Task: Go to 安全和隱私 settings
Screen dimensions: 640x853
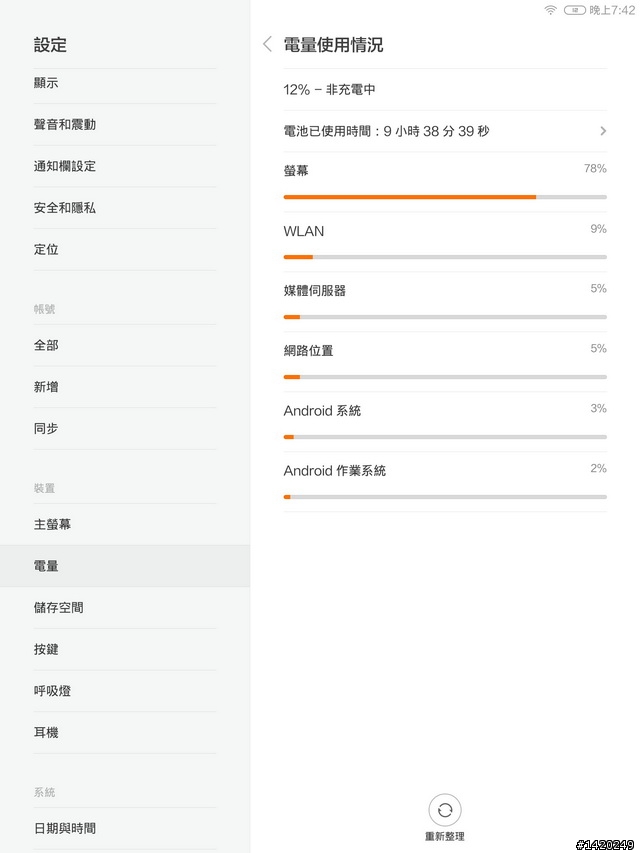Action: click(x=125, y=208)
